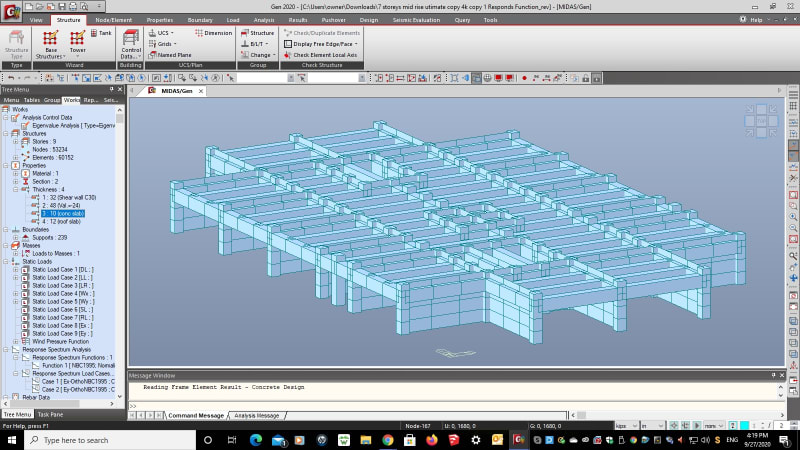Open the Change group dropdown

tap(259, 55)
